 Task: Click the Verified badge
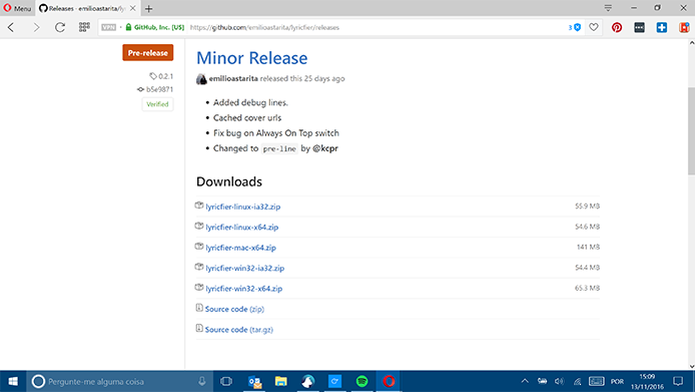[157, 104]
